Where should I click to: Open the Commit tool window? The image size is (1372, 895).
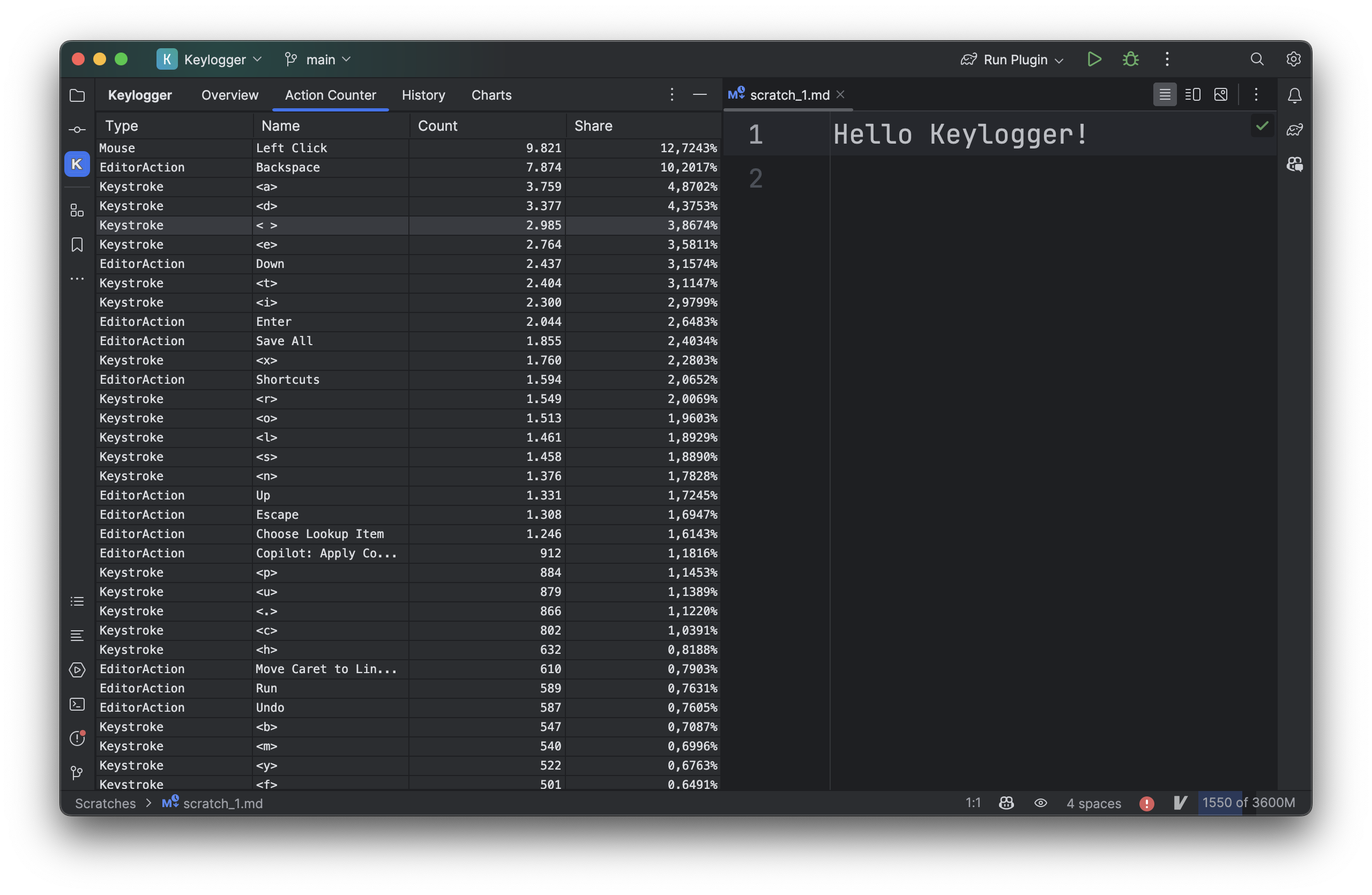77,130
